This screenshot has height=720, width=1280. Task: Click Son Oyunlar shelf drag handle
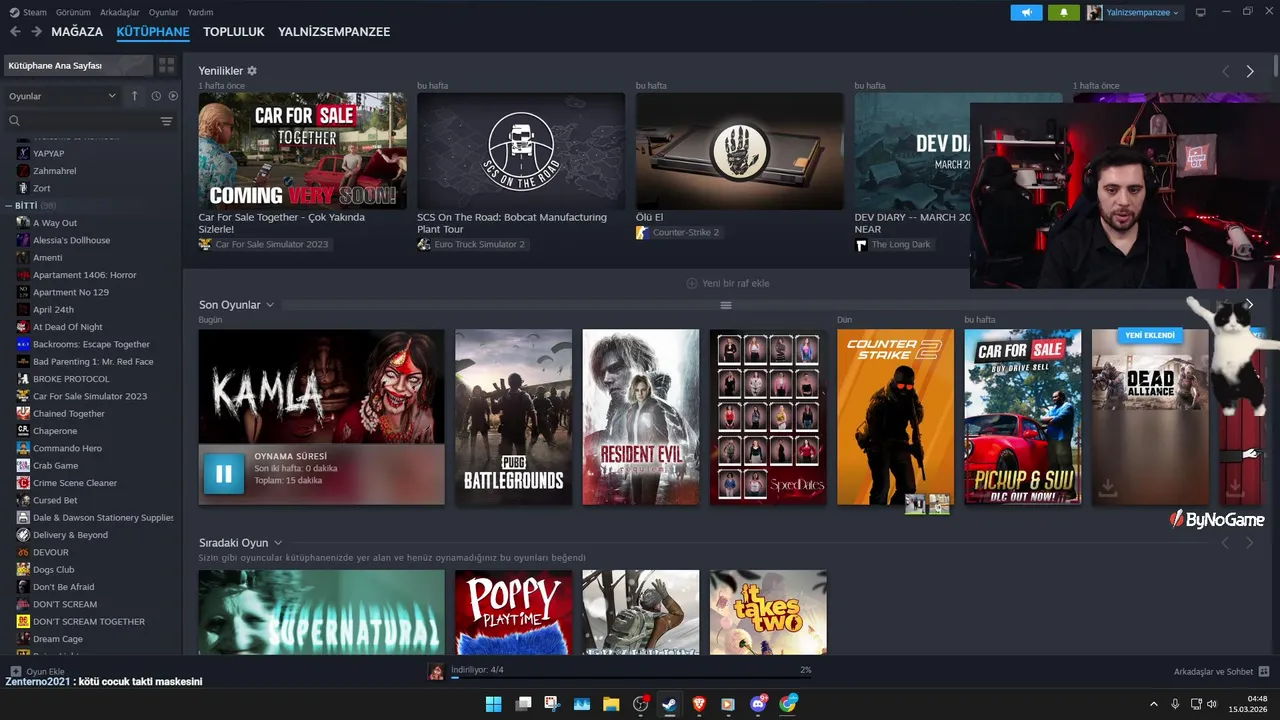tap(726, 305)
